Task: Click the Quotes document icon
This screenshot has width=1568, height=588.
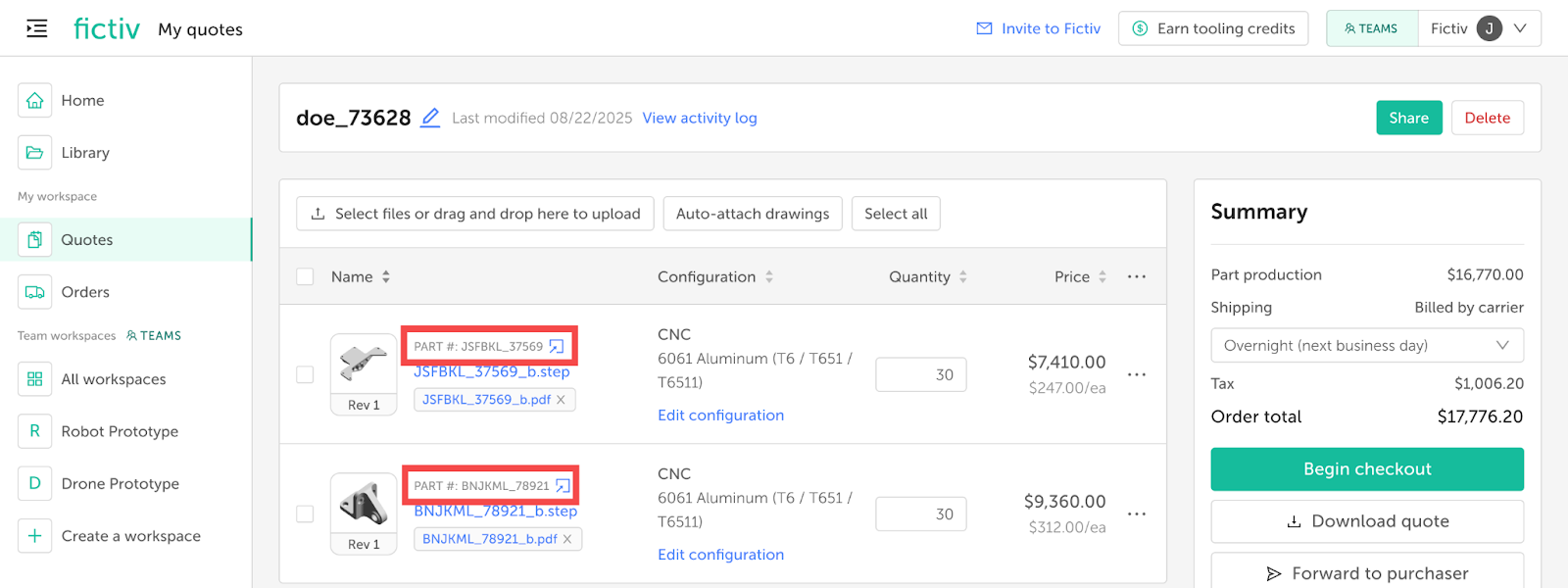Action: coord(34,239)
